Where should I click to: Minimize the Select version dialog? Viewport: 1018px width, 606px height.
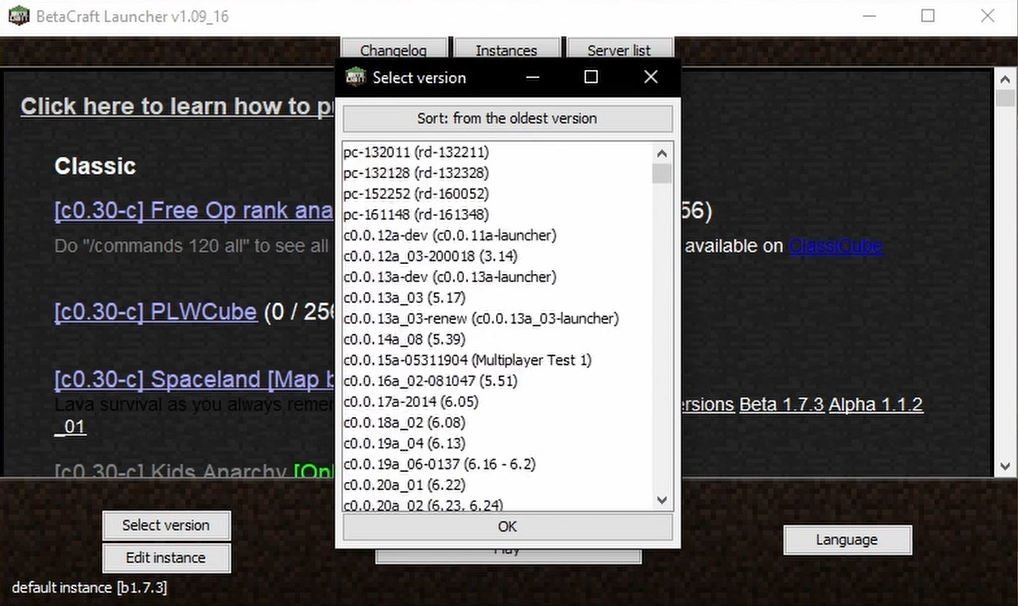pos(532,77)
